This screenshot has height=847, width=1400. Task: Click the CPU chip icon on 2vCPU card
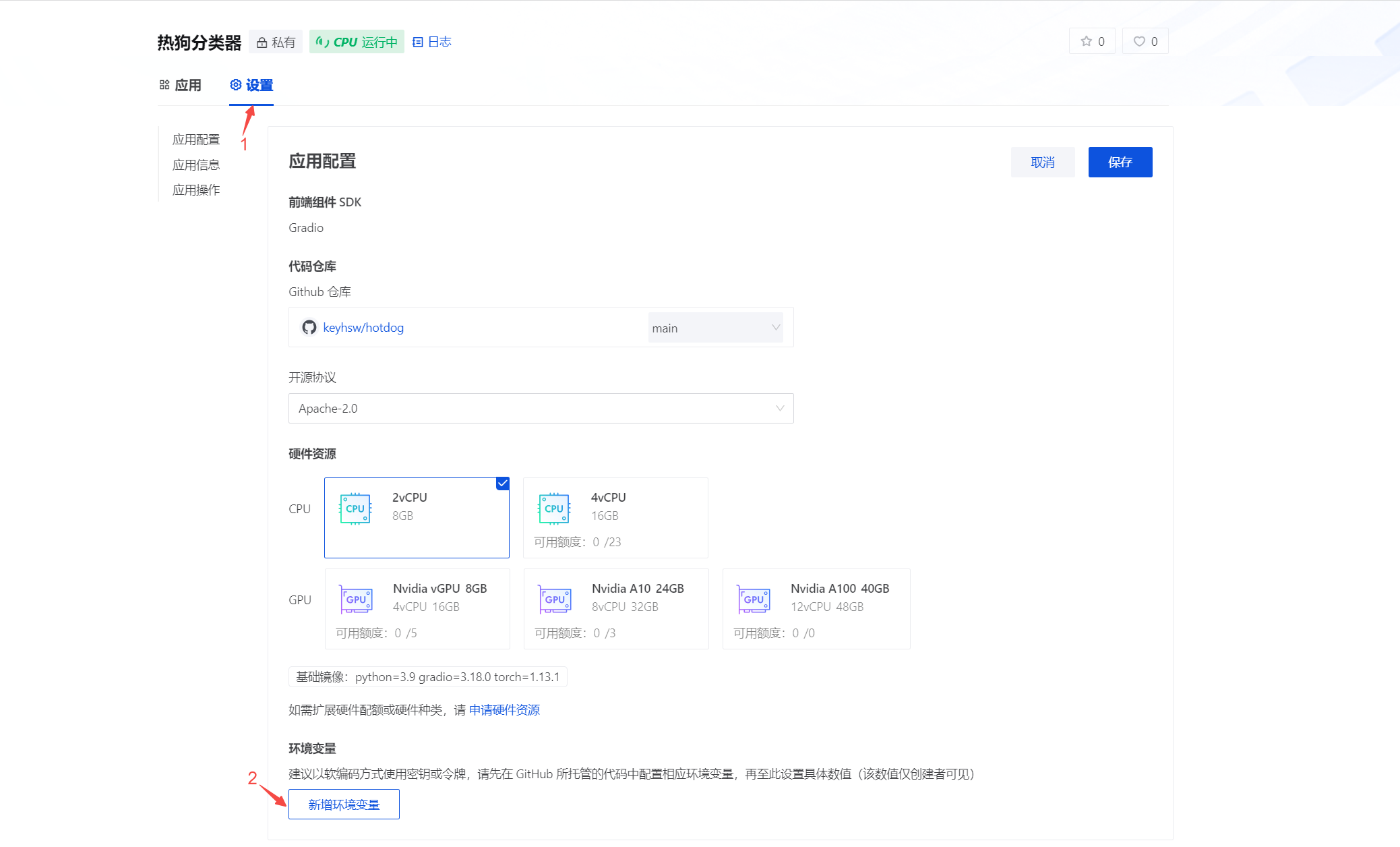click(355, 508)
